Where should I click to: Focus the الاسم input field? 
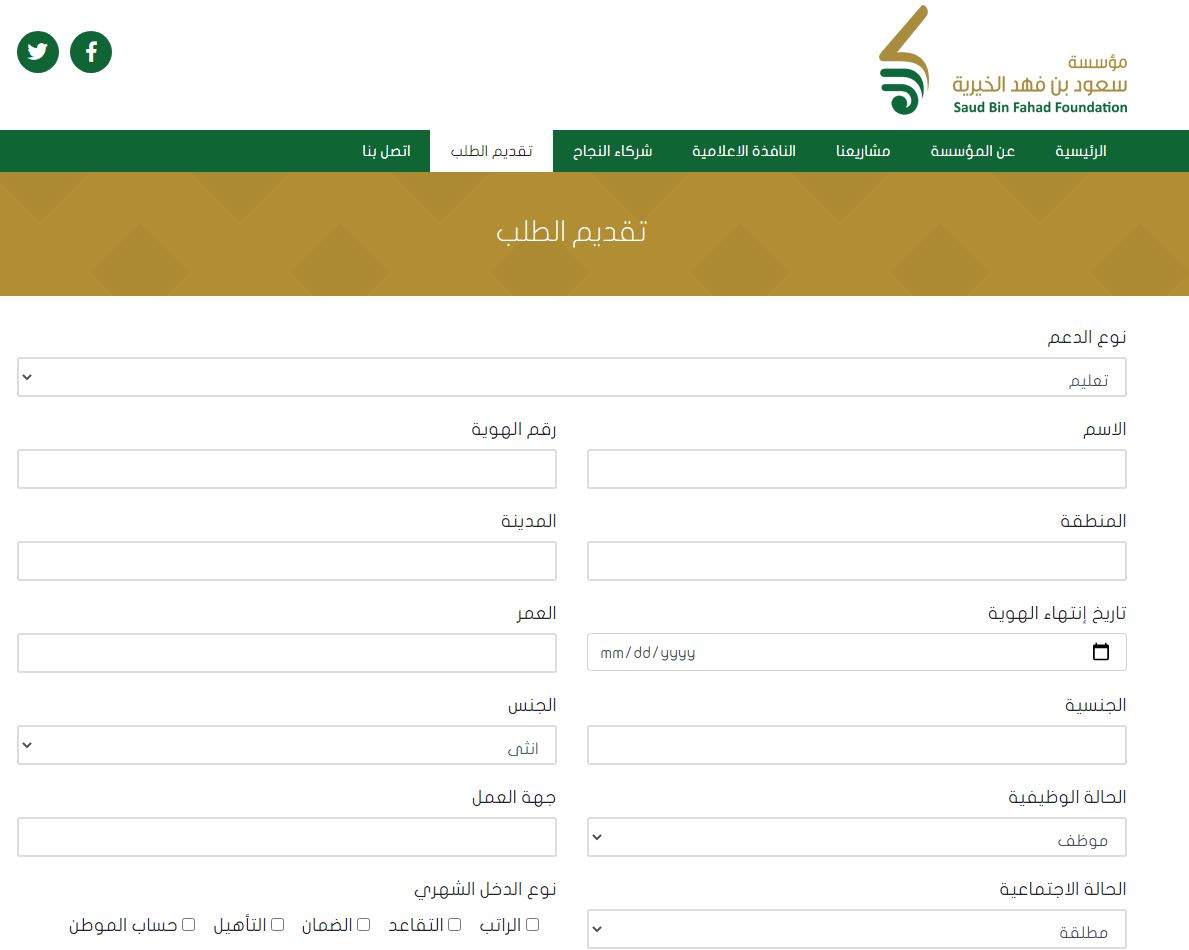(857, 469)
